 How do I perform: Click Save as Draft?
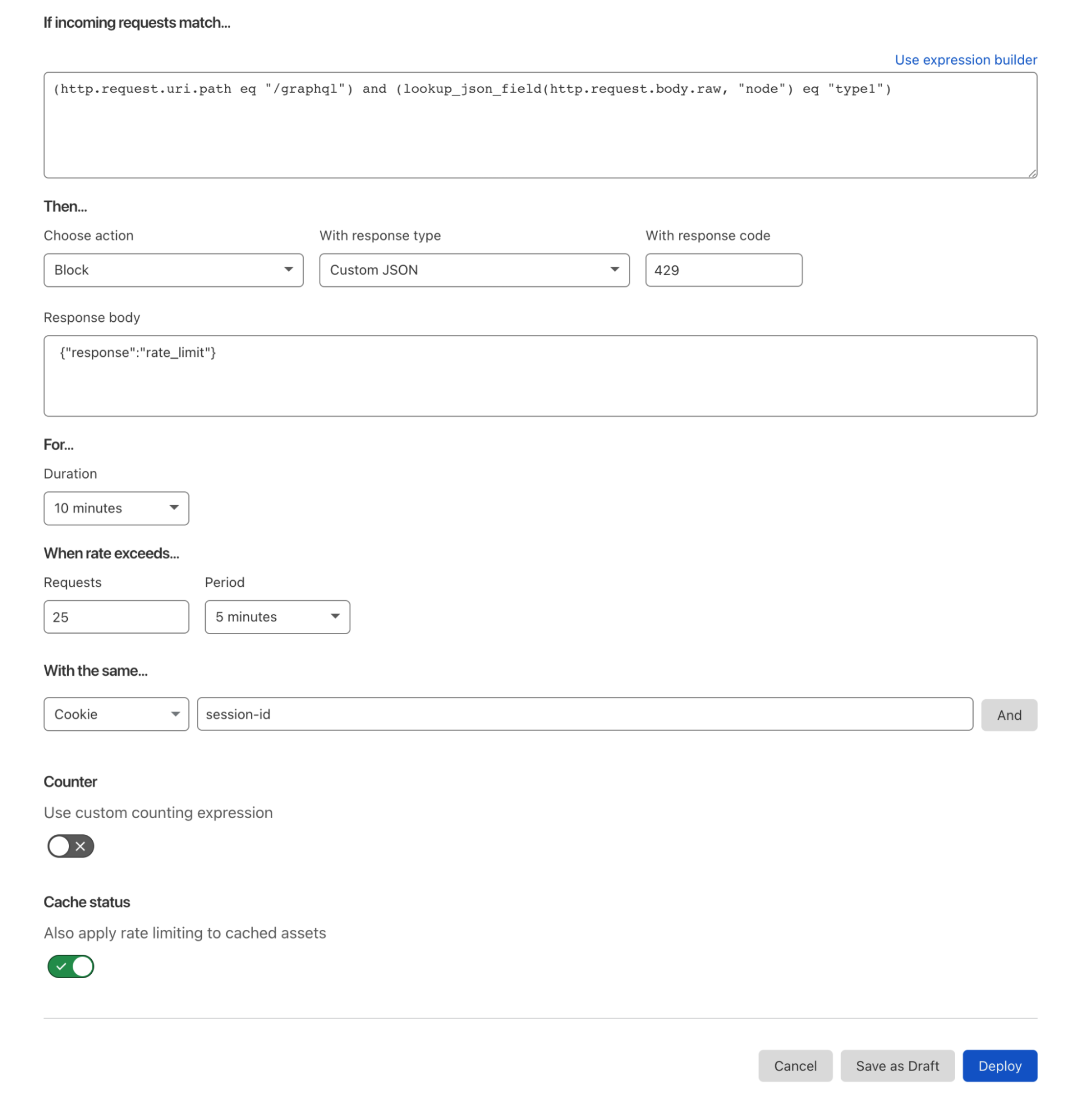click(897, 1066)
